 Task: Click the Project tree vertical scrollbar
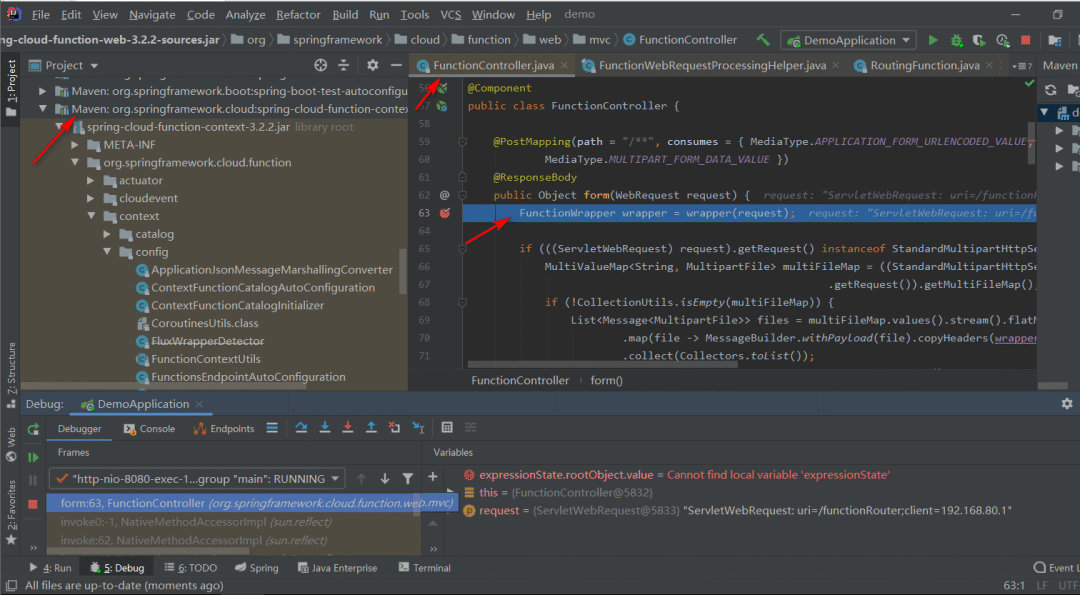pos(403,272)
